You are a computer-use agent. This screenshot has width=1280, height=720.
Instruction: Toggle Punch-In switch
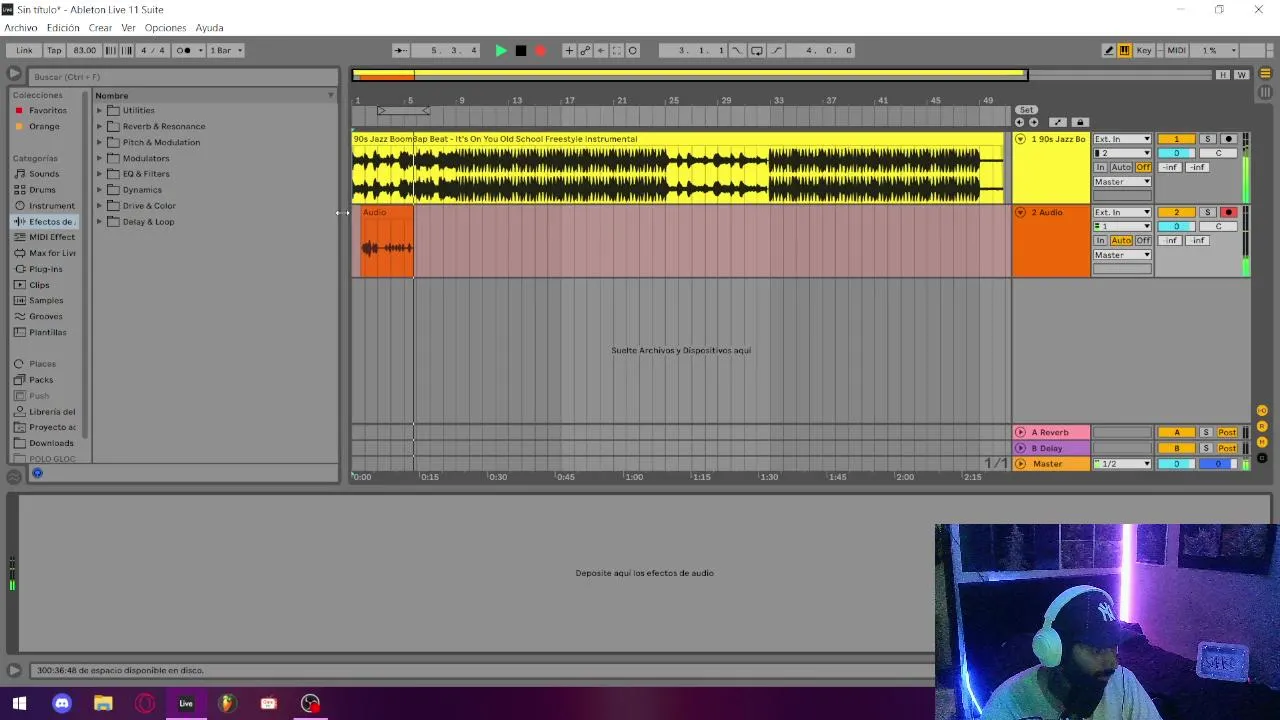[x=737, y=50]
